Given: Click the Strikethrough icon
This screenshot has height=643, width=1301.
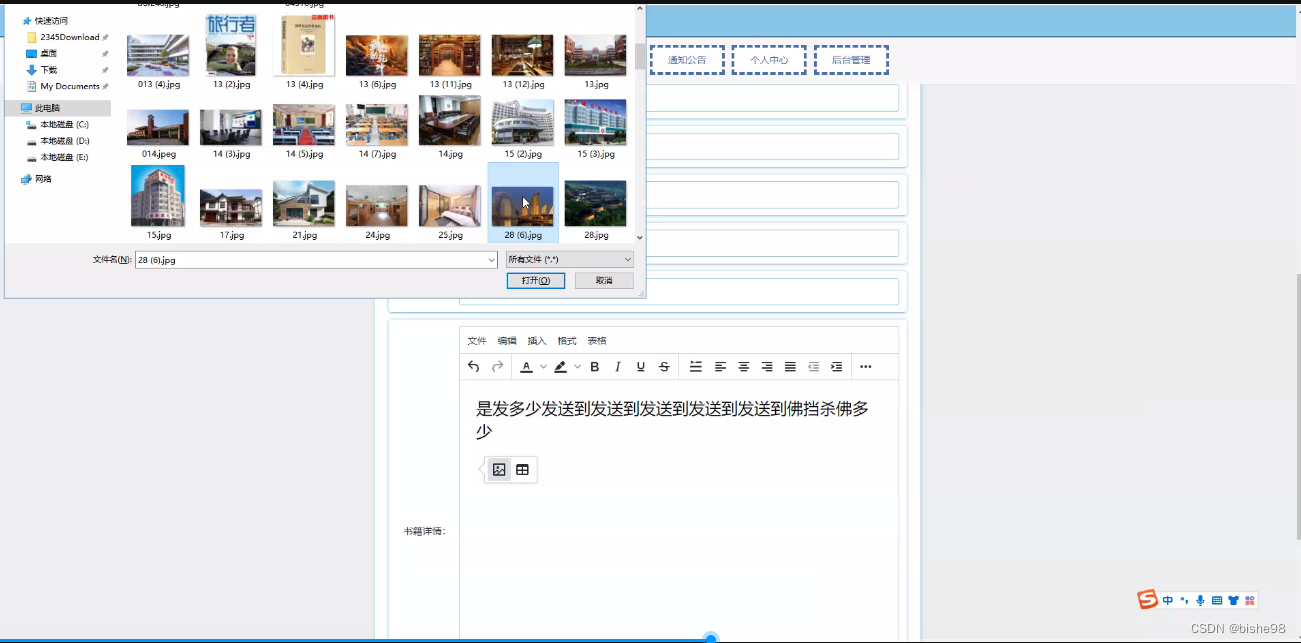Looking at the screenshot, I should (x=664, y=367).
